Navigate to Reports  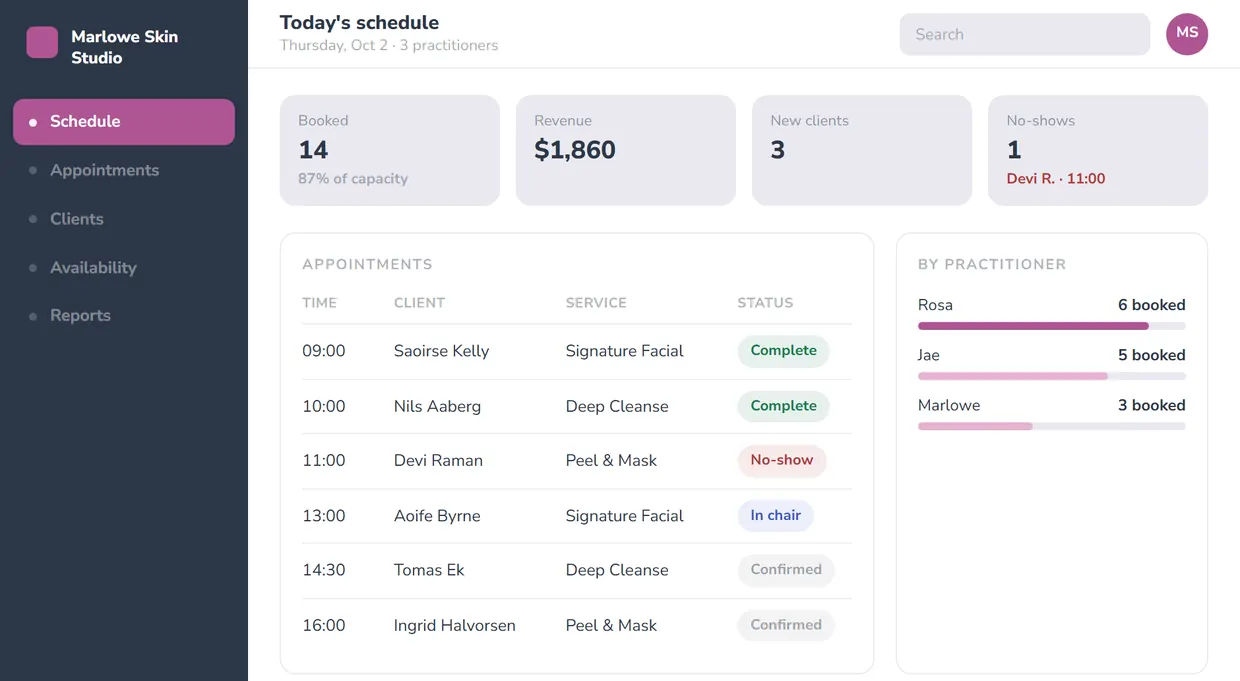pyautogui.click(x=124, y=316)
